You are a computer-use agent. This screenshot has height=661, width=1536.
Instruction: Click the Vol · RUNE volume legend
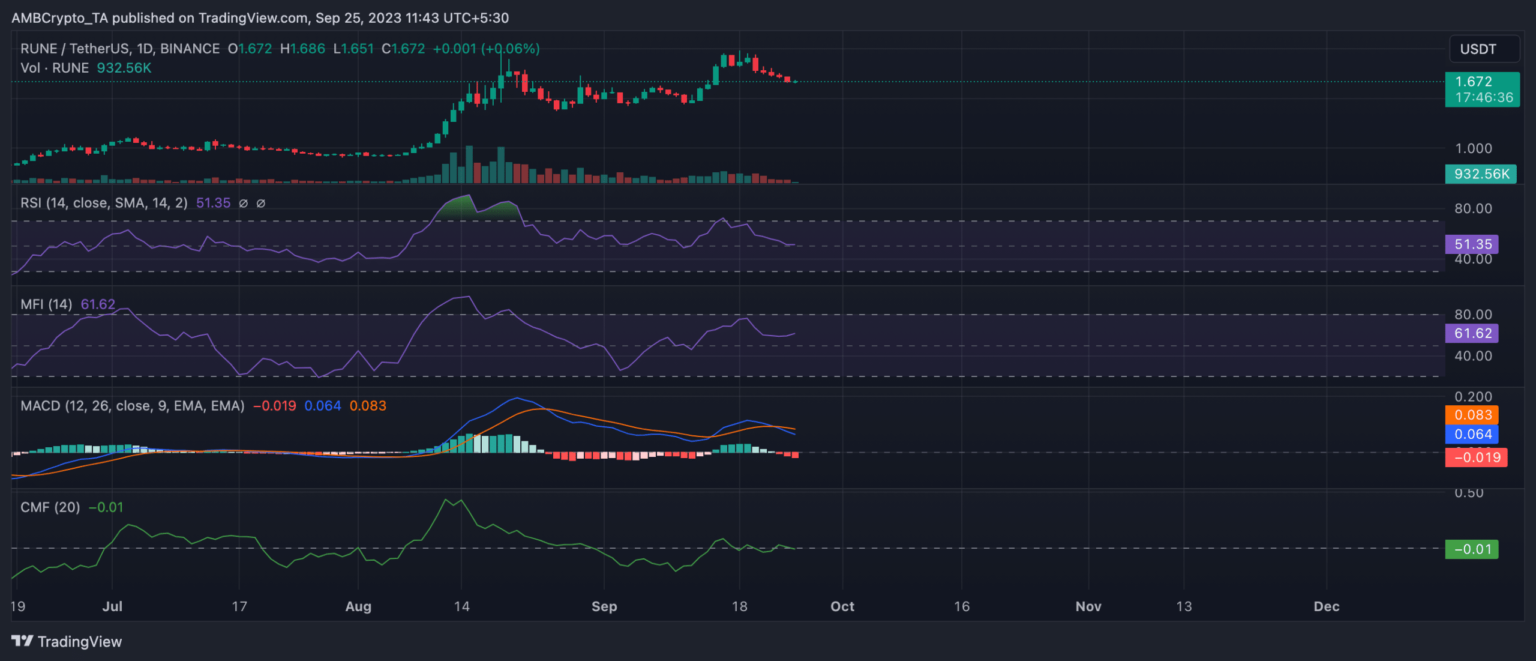(x=55, y=67)
